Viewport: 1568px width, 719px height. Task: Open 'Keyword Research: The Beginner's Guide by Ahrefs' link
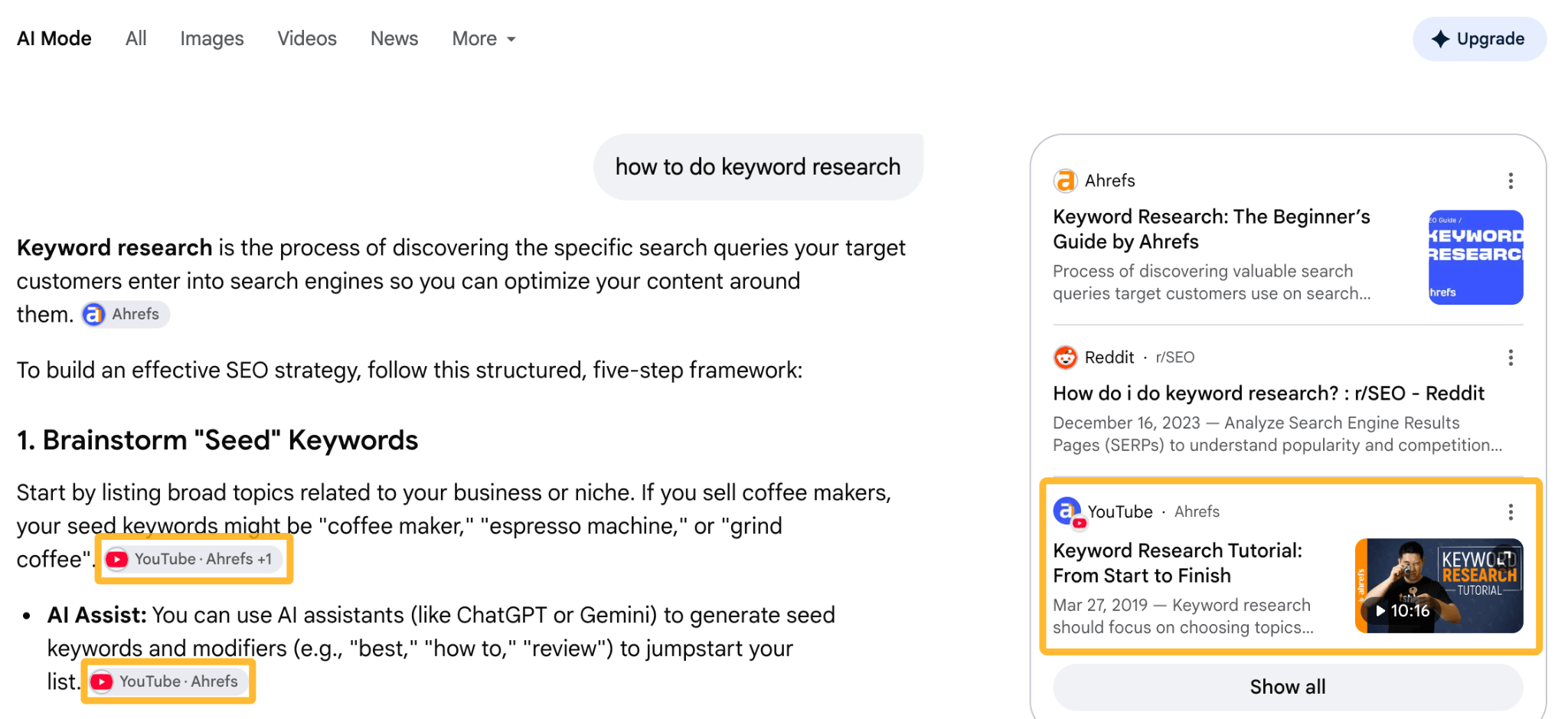(x=1211, y=229)
